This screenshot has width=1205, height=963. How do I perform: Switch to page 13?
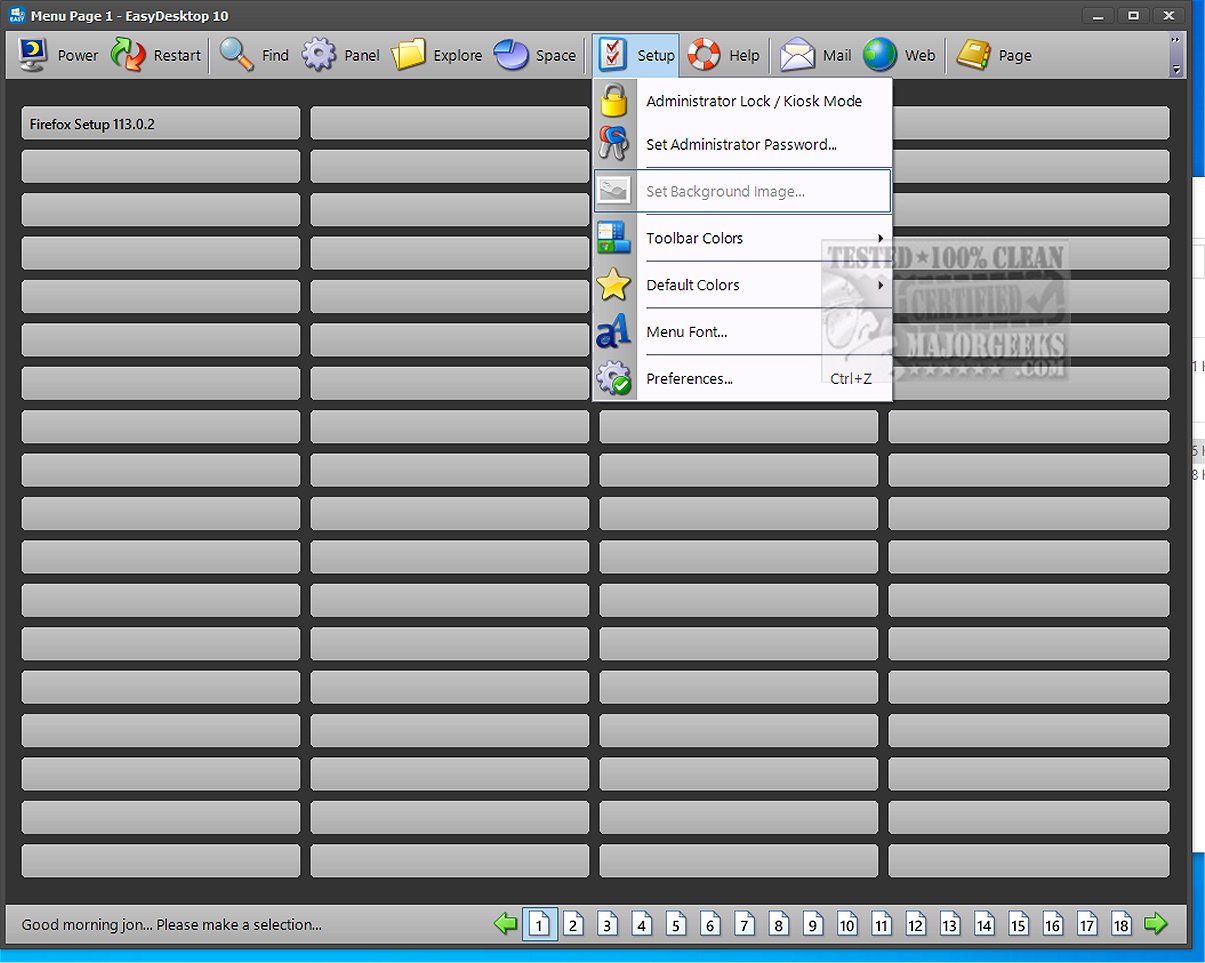point(950,925)
